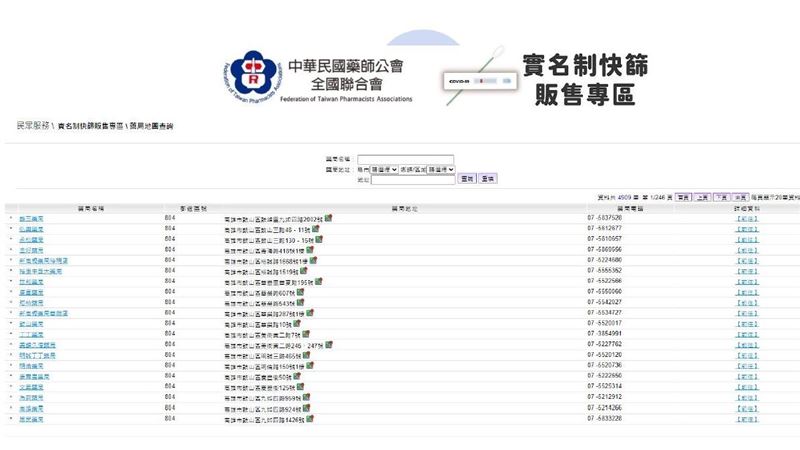The image size is (800, 450).
Task: Open pharmacy name link in 07-5227762 row
Action: [x=37, y=345]
